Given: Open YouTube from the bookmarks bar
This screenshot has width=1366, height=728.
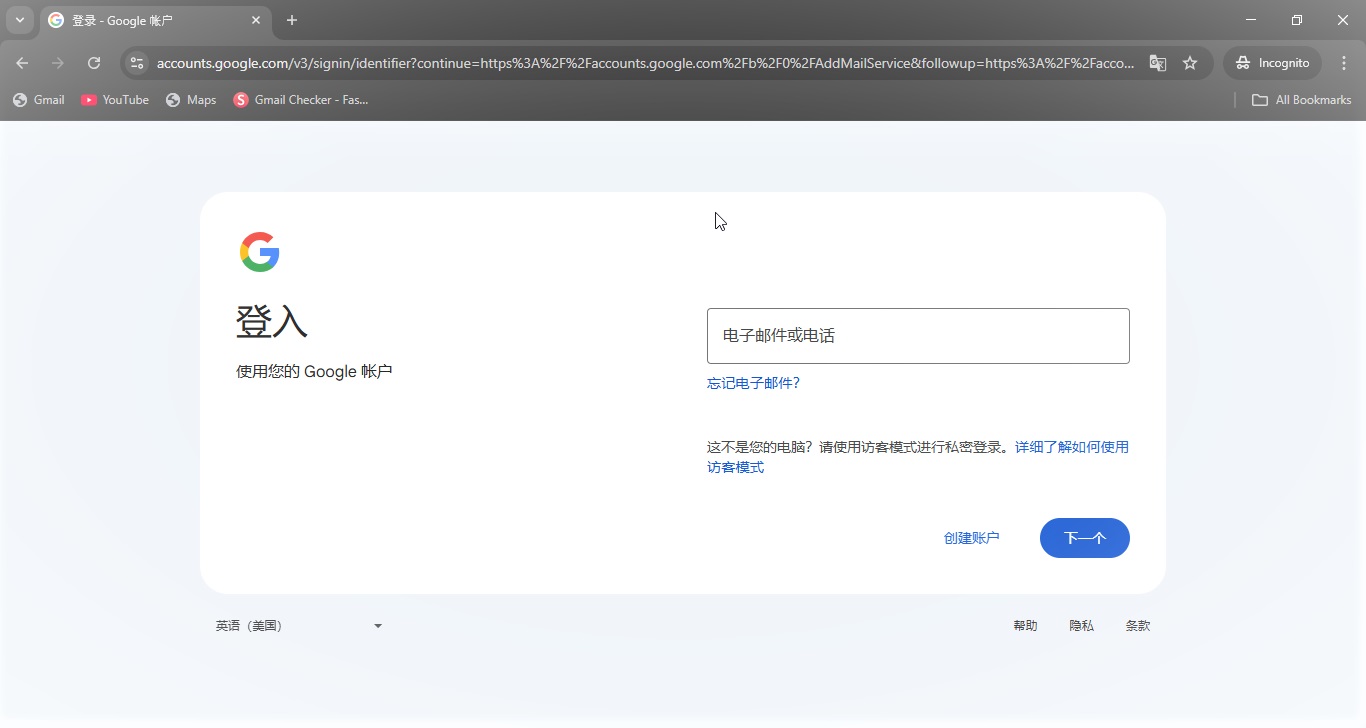Looking at the screenshot, I should click(x=114, y=100).
